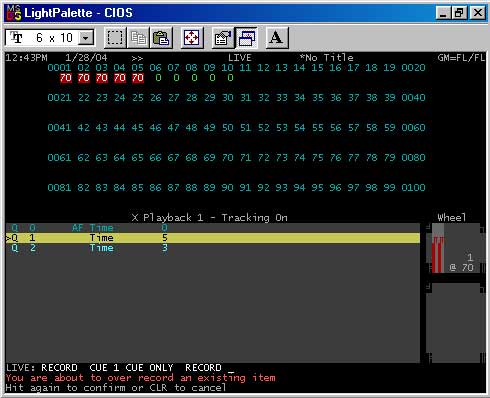Click the Paste clipboard icon
The width and height of the screenshot is (490, 398).
point(161,37)
